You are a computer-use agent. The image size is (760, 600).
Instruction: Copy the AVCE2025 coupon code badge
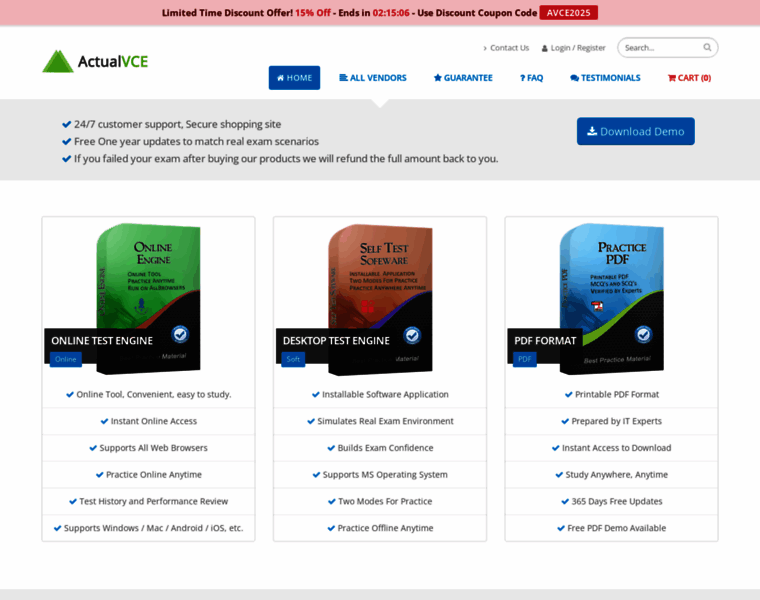click(x=569, y=13)
